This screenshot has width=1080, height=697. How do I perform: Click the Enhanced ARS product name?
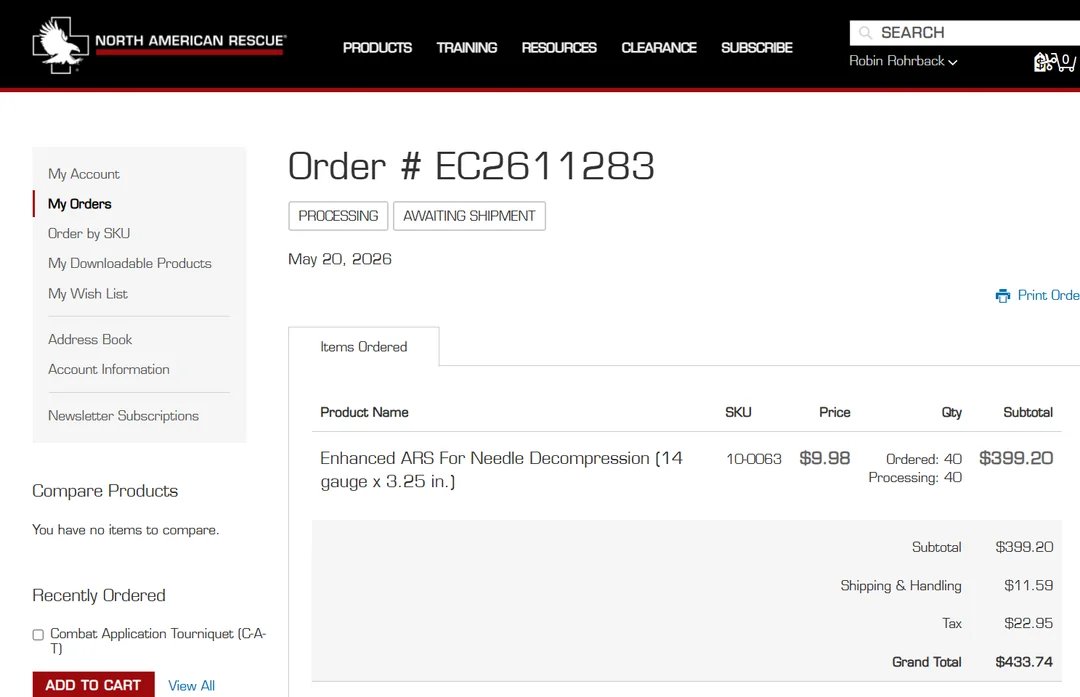[x=501, y=470]
